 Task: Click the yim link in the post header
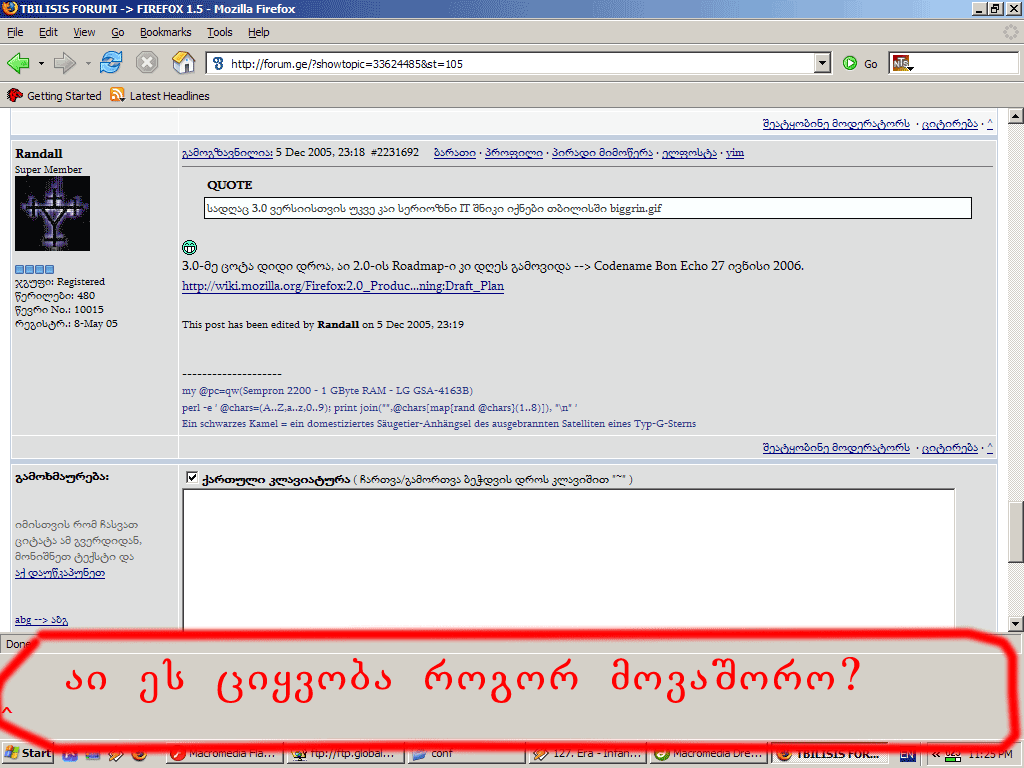pos(735,153)
